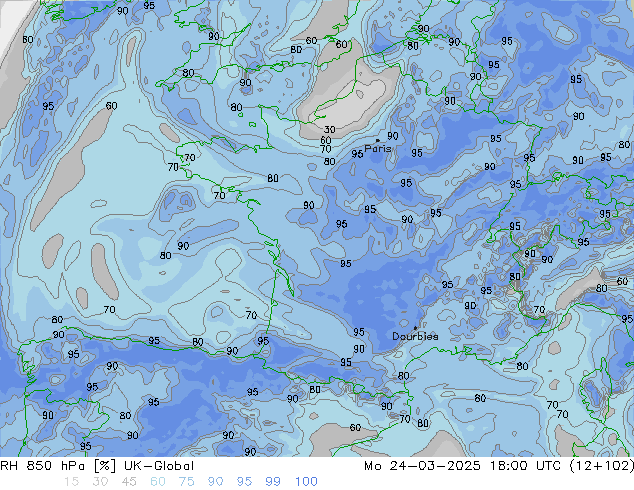
Task: Click the legend value 100
Action: (306, 482)
